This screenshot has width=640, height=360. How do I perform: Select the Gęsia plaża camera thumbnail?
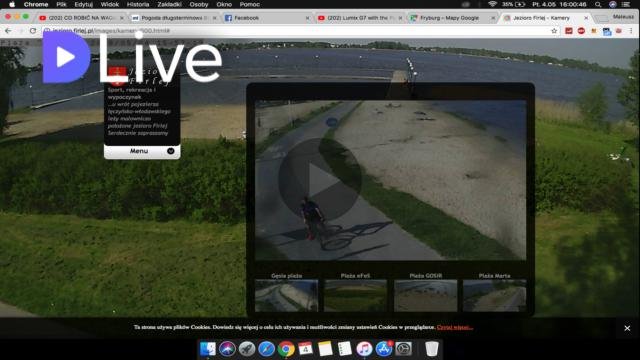click(286, 296)
